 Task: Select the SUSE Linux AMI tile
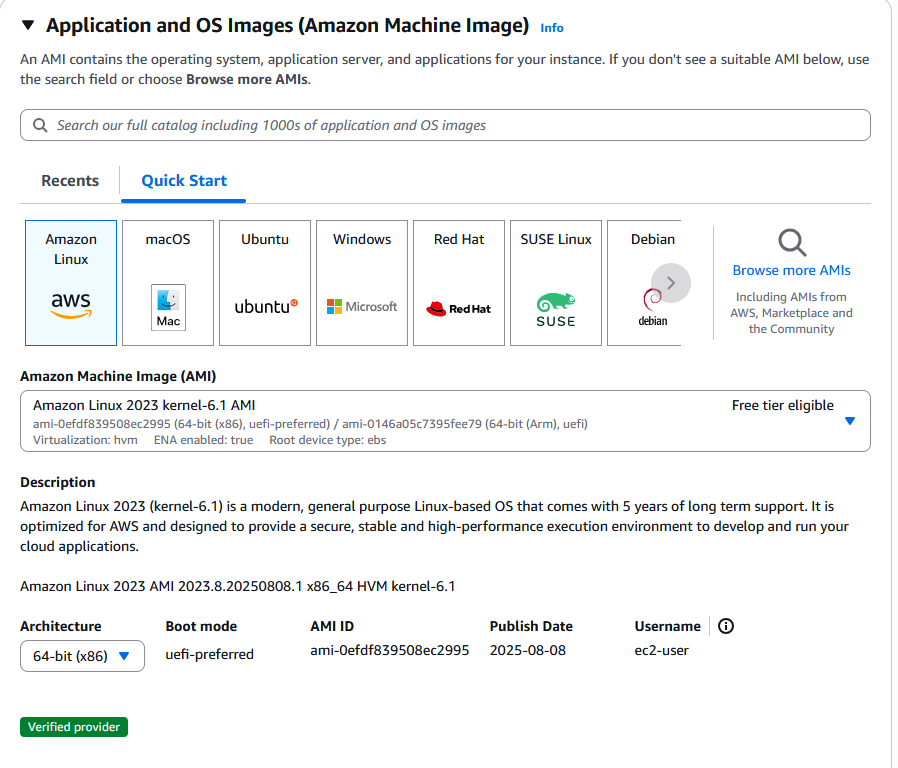tap(555, 282)
